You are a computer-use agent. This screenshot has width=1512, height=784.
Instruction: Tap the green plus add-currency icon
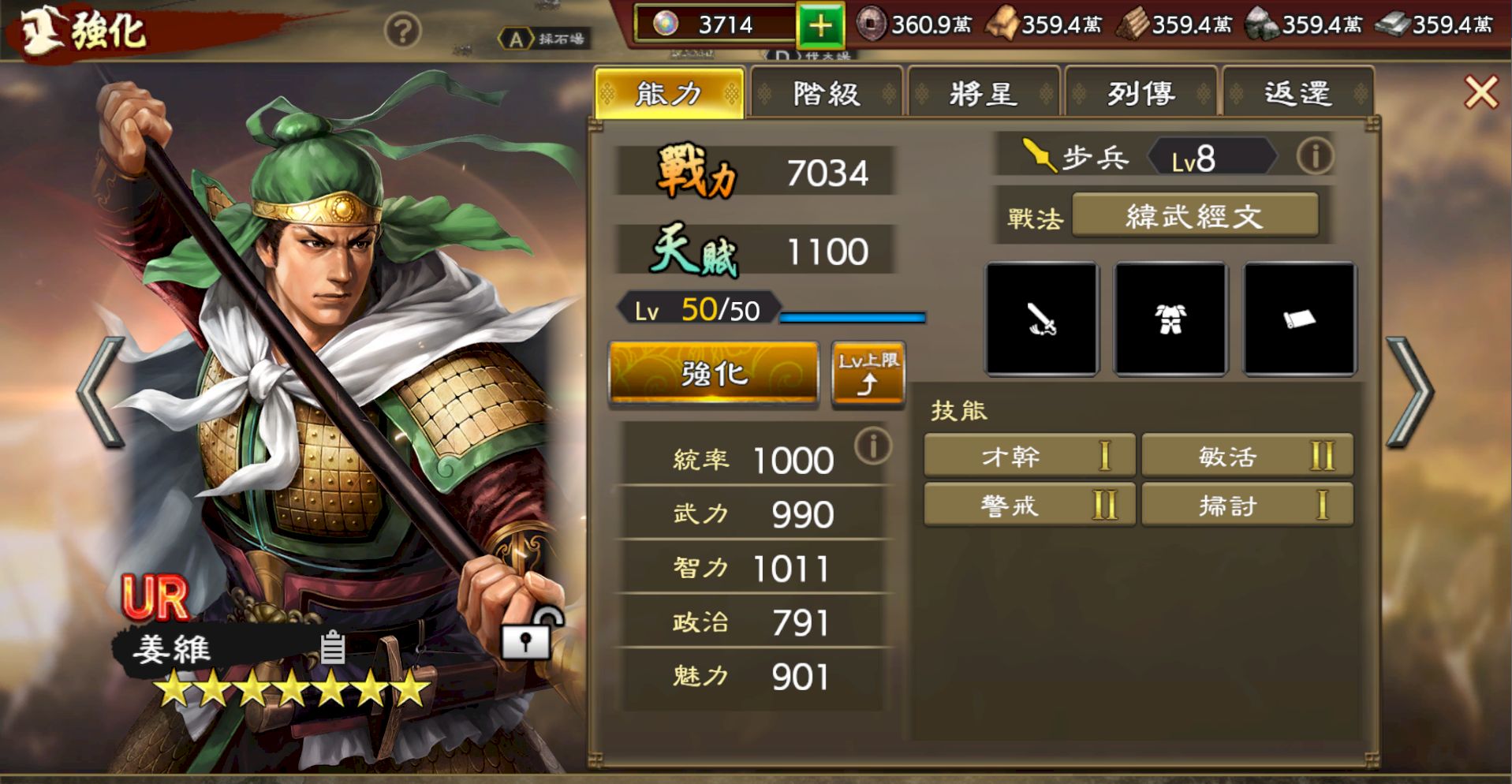click(x=820, y=25)
